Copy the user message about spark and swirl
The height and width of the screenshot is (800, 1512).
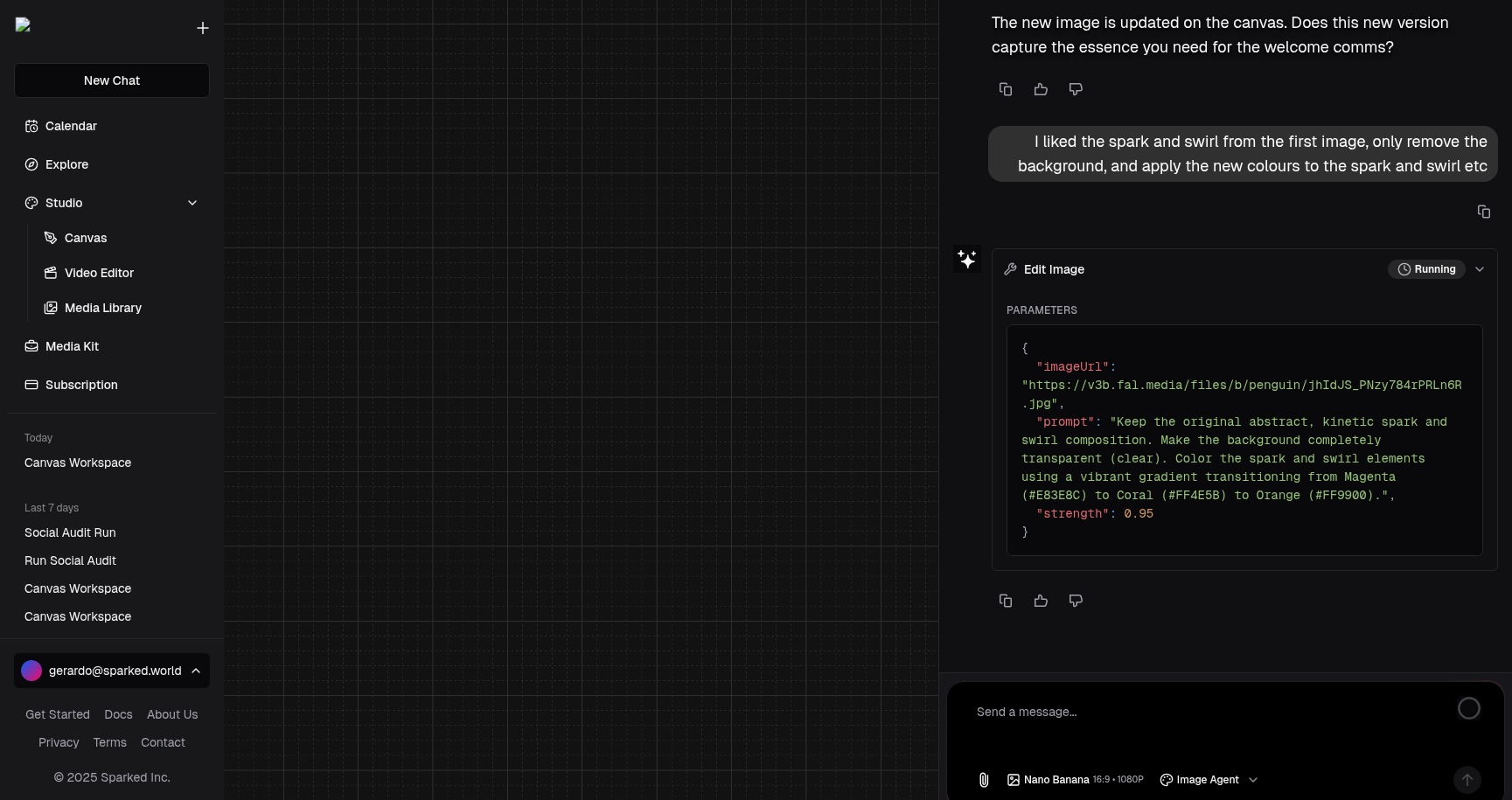(x=1484, y=212)
